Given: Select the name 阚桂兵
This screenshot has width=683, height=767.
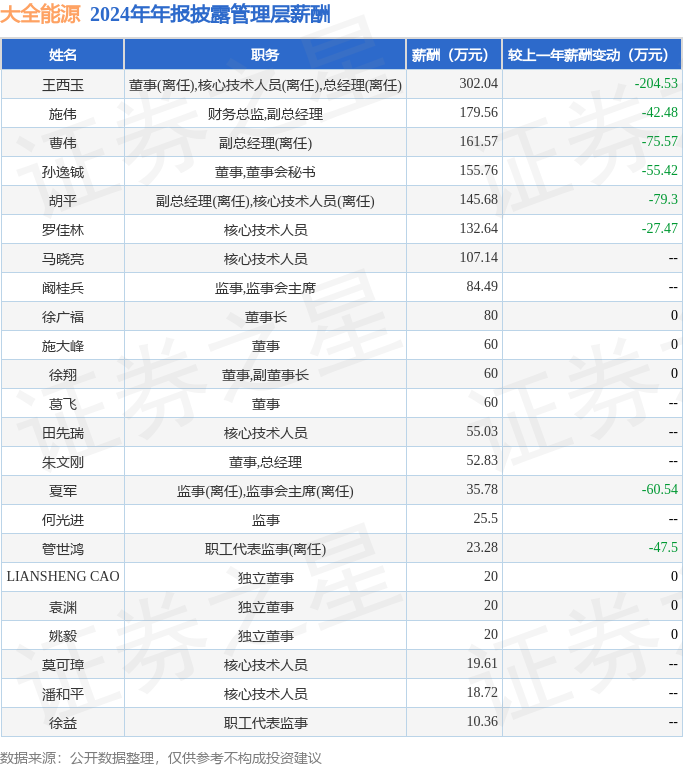Looking at the screenshot, I should [63, 288].
